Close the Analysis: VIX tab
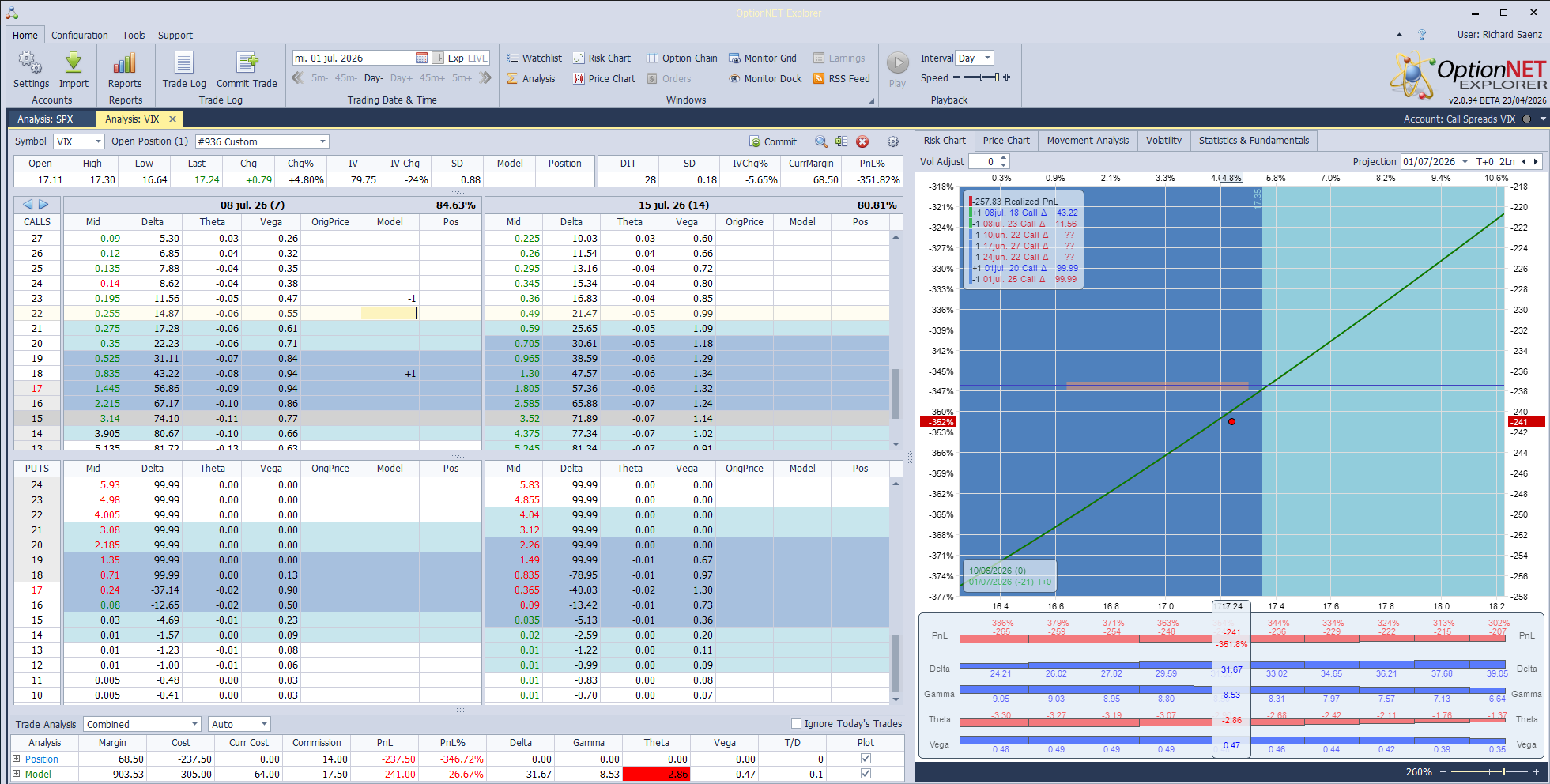 pos(172,119)
